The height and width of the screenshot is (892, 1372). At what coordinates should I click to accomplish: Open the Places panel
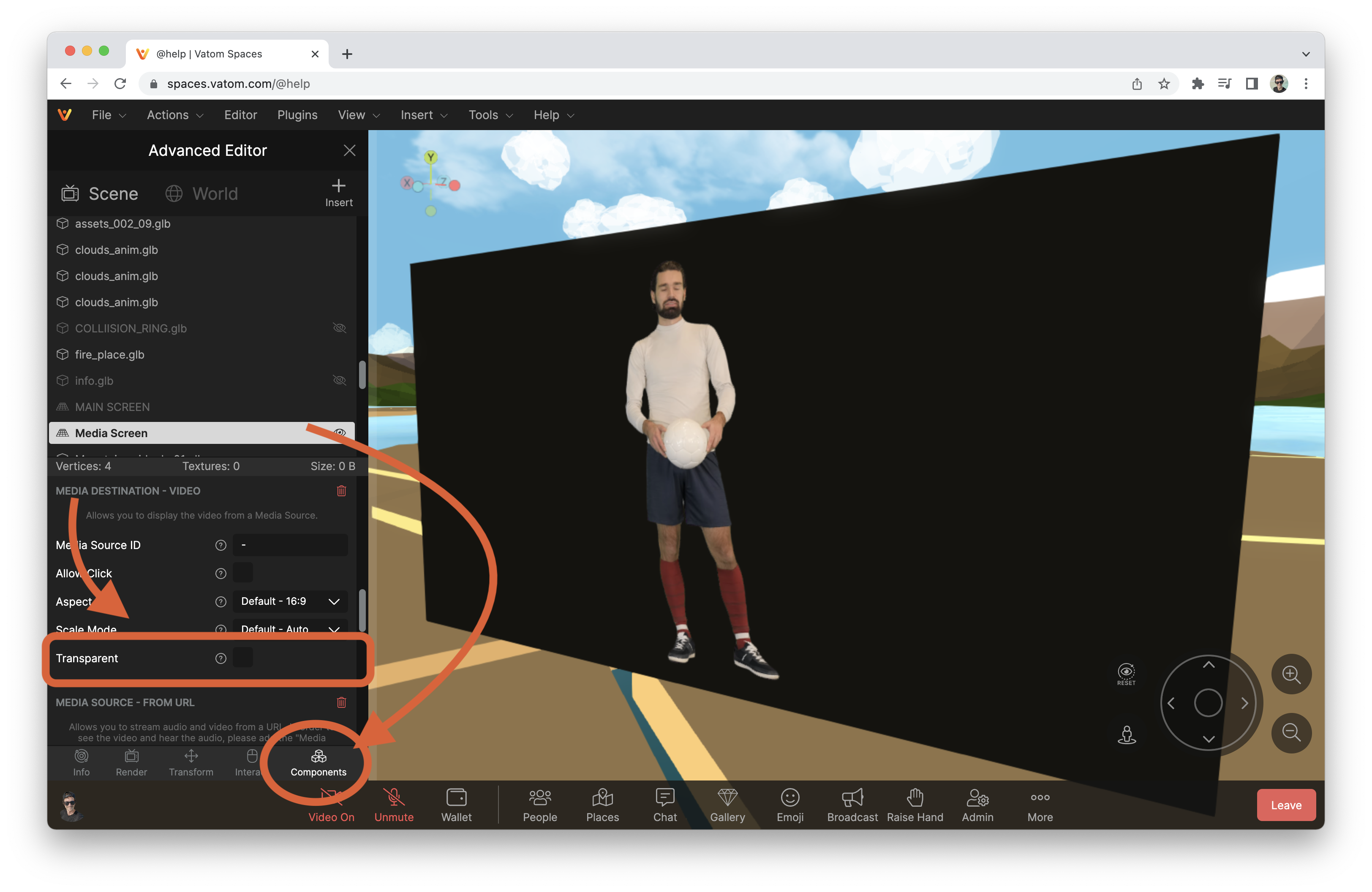602,805
